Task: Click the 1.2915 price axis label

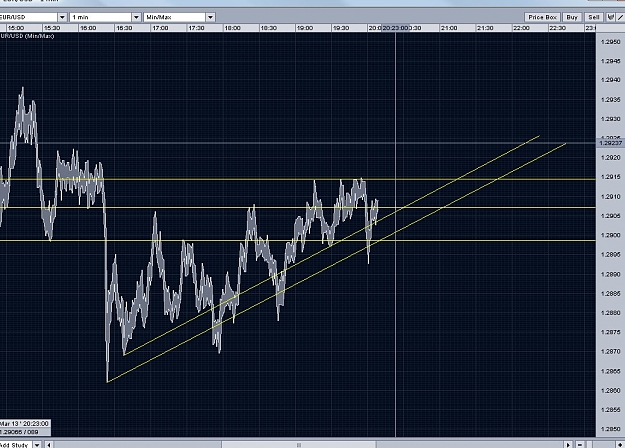Action: pos(611,177)
